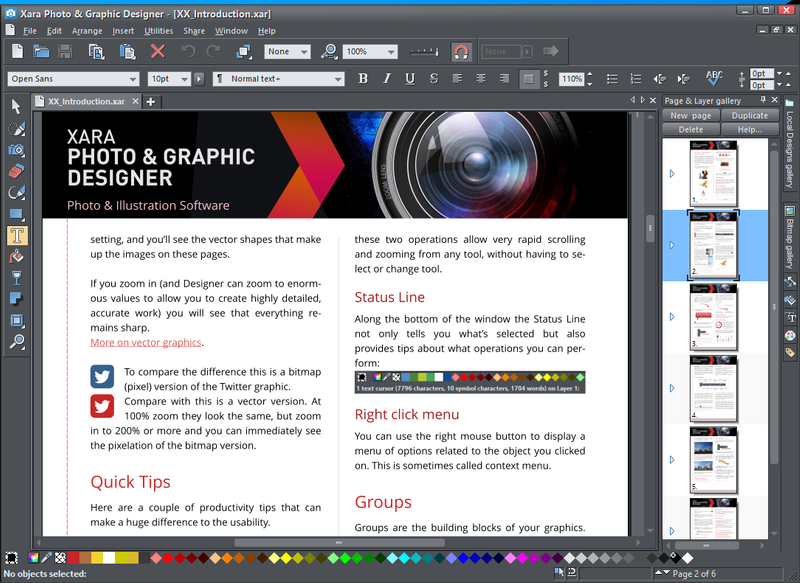The height and width of the screenshot is (583, 800).
Task: Select the Fill tool paint bucket
Action: pyautogui.click(x=15, y=257)
